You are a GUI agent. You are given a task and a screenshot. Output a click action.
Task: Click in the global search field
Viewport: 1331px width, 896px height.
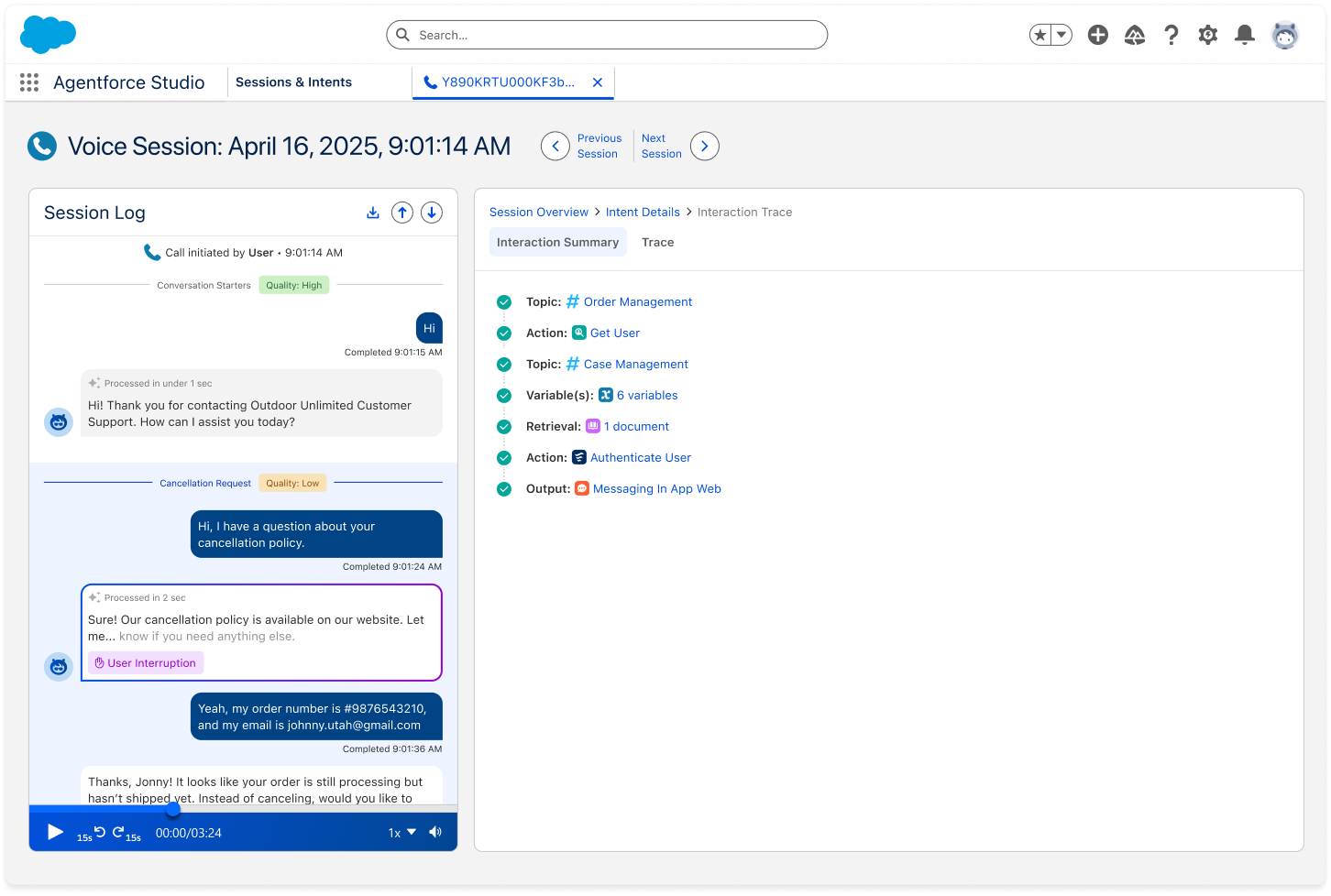pos(607,35)
